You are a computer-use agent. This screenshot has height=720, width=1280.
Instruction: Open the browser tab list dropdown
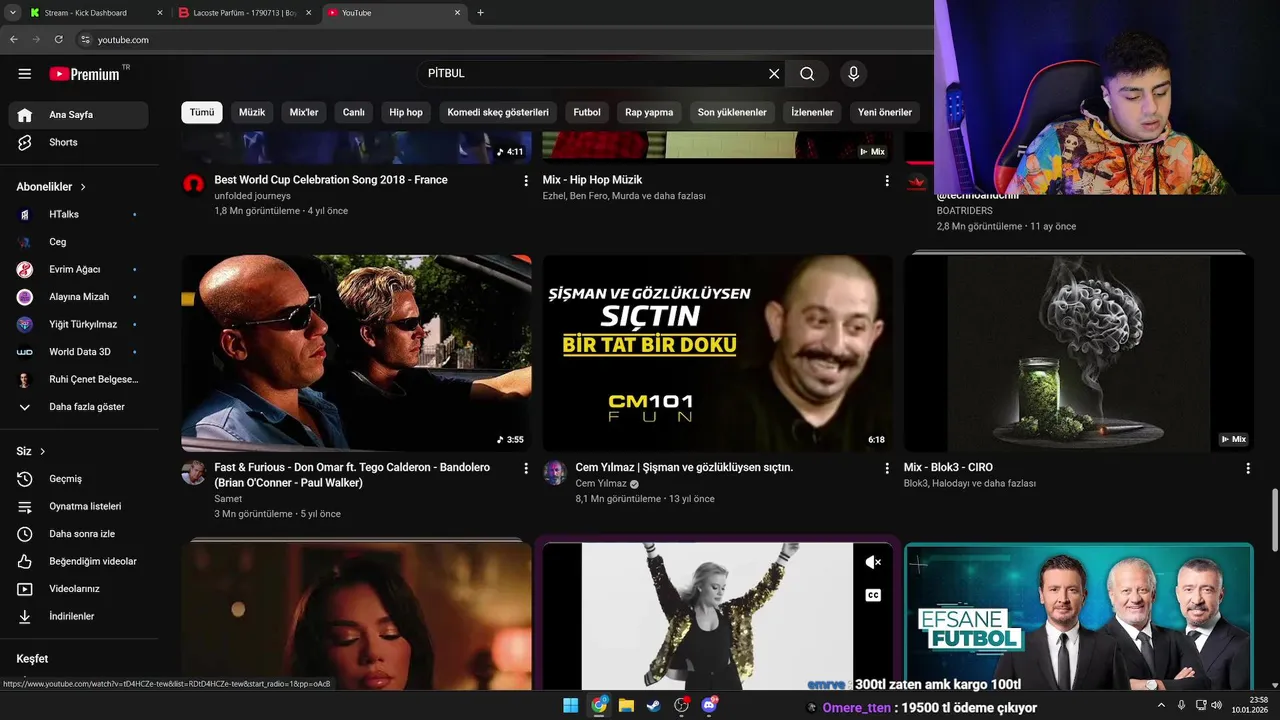(13, 13)
